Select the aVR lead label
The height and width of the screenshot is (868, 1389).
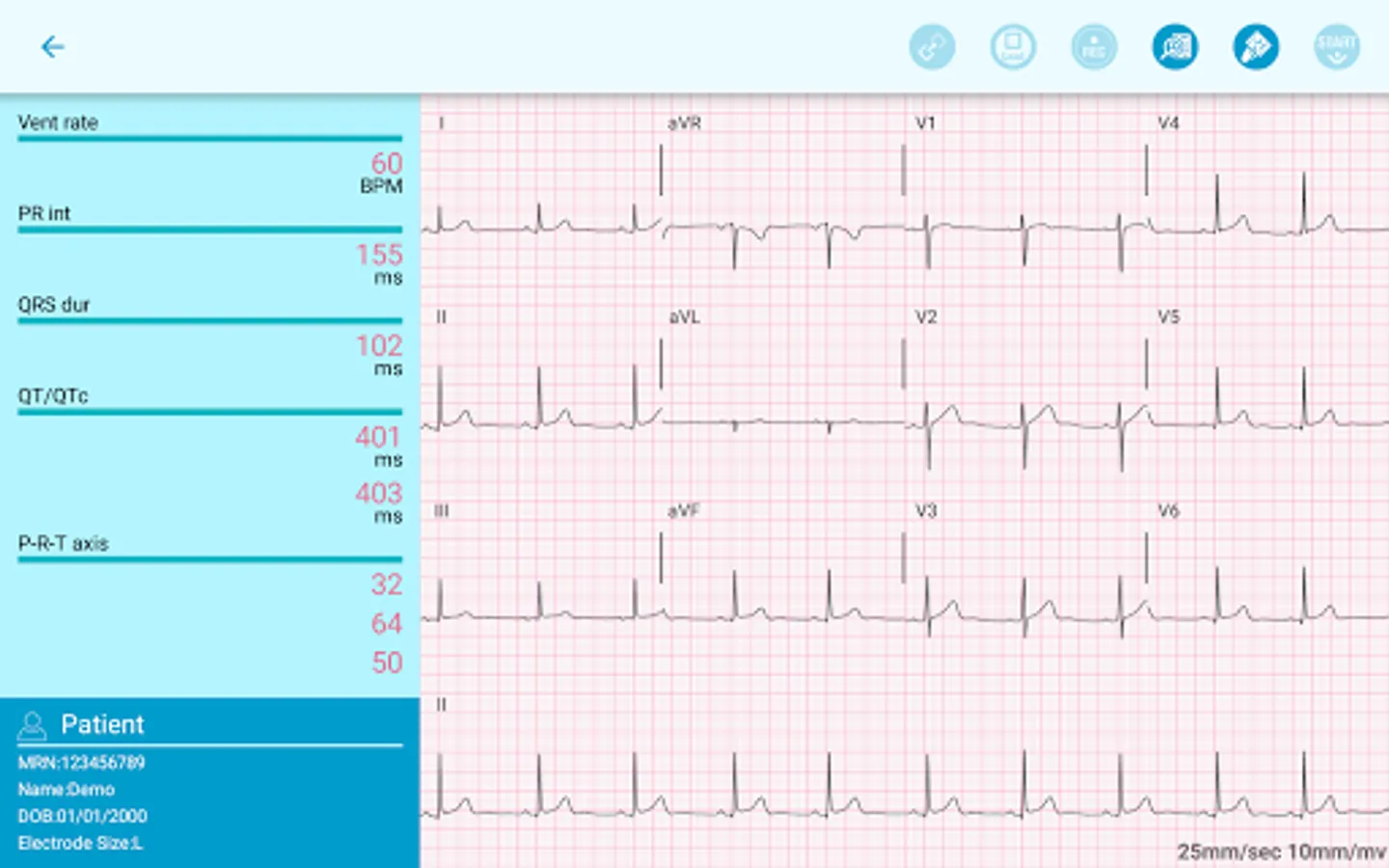pos(684,123)
